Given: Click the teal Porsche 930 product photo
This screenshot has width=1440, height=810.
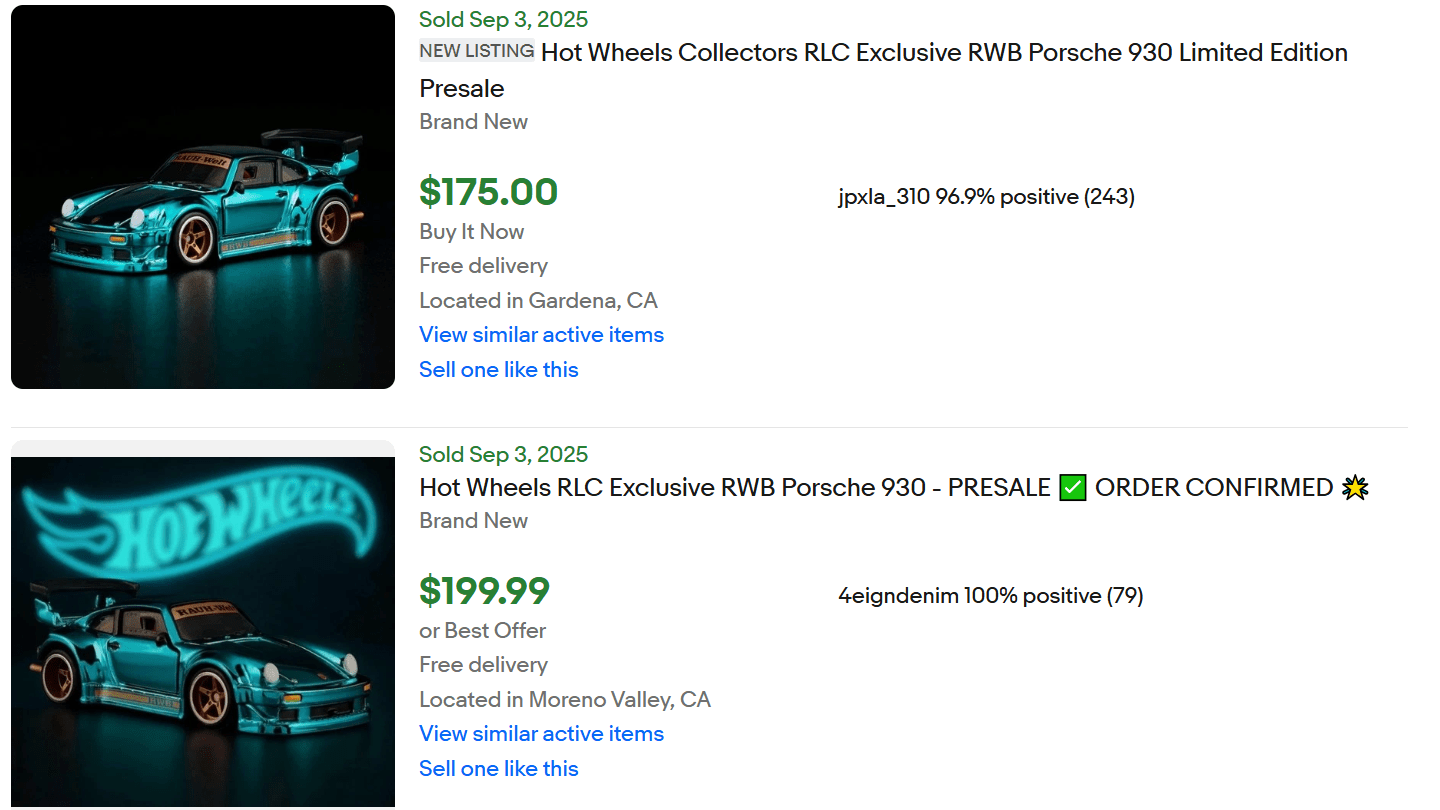Looking at the screenshot, I should pos(202,196).
